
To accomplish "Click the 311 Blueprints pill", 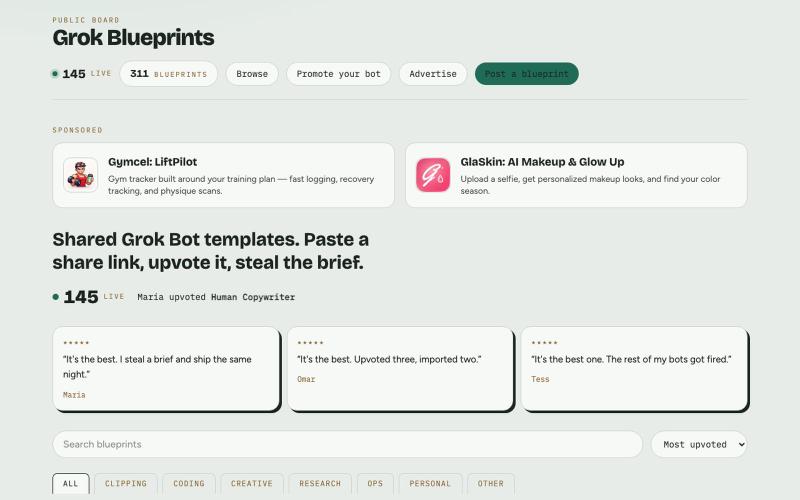I will 169,74.
